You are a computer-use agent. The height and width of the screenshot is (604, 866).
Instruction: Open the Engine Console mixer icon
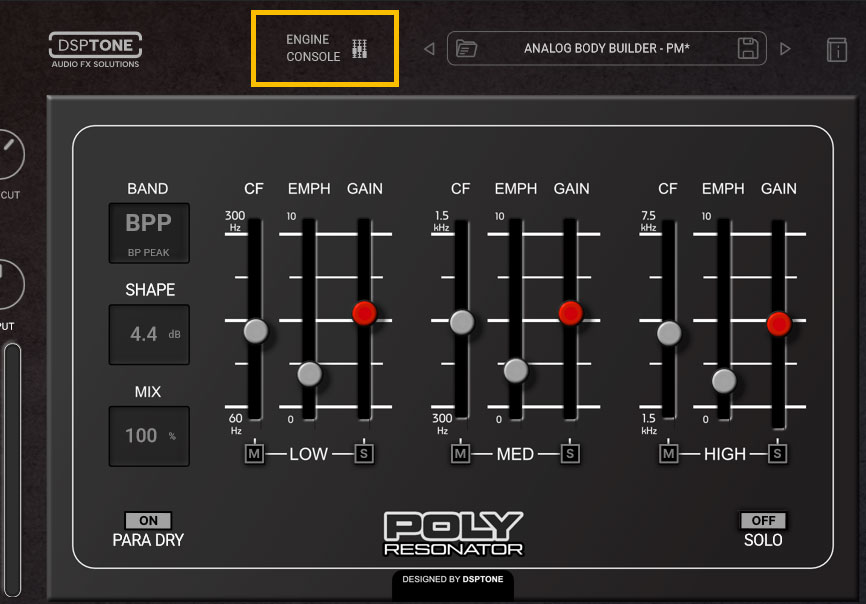coord(360,49)
